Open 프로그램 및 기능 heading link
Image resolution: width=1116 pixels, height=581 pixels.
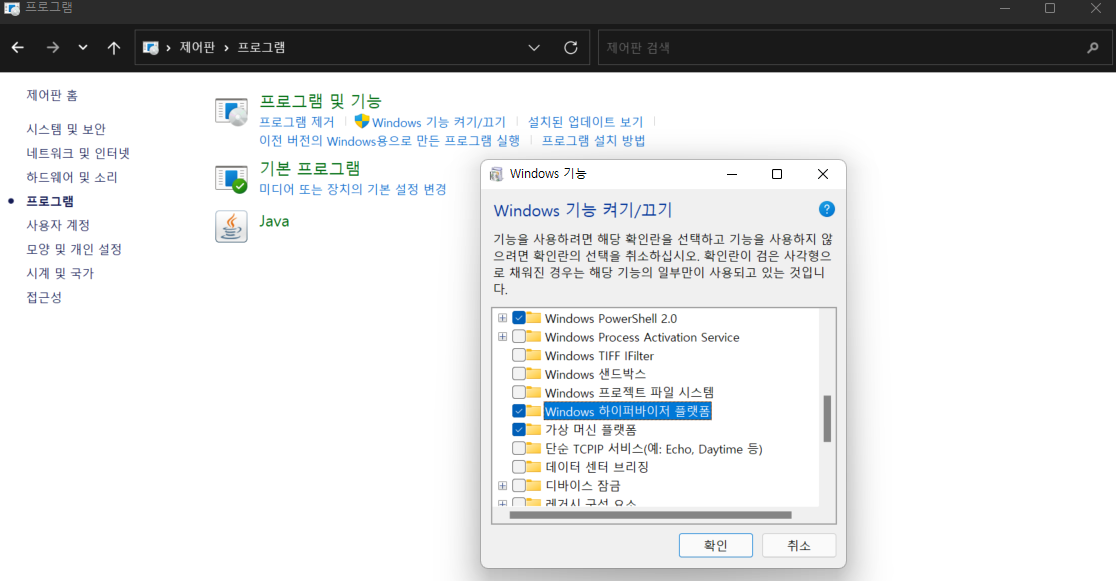tap(320, 101)
